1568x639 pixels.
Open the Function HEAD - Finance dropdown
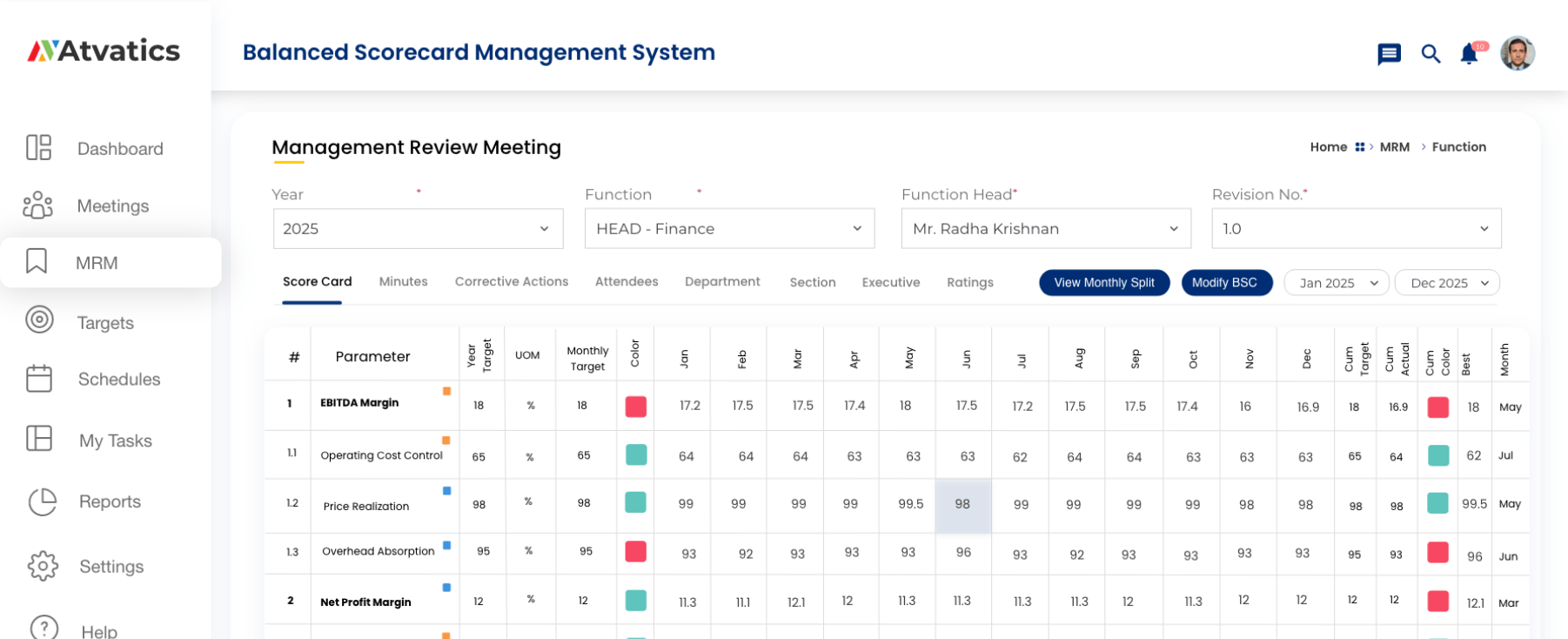[729, 229]
